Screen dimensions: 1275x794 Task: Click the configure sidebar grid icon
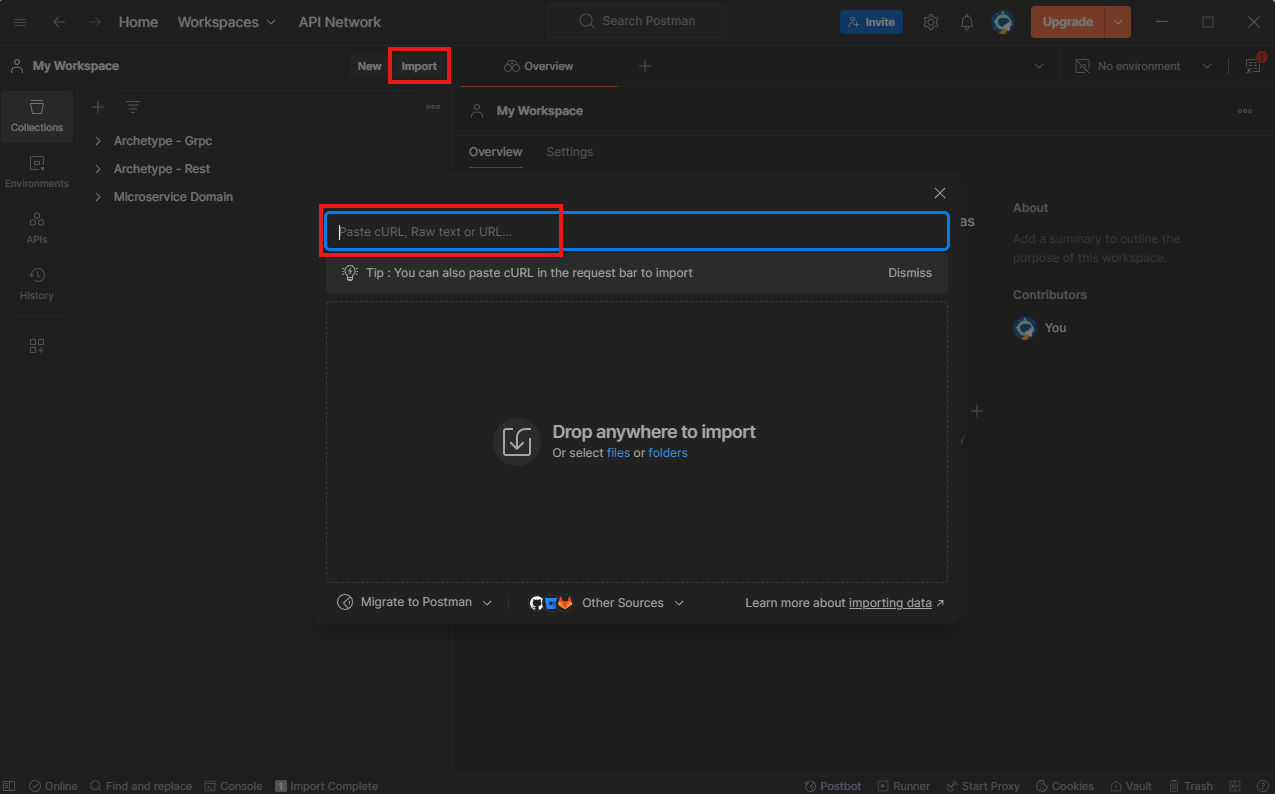point(37,346)
